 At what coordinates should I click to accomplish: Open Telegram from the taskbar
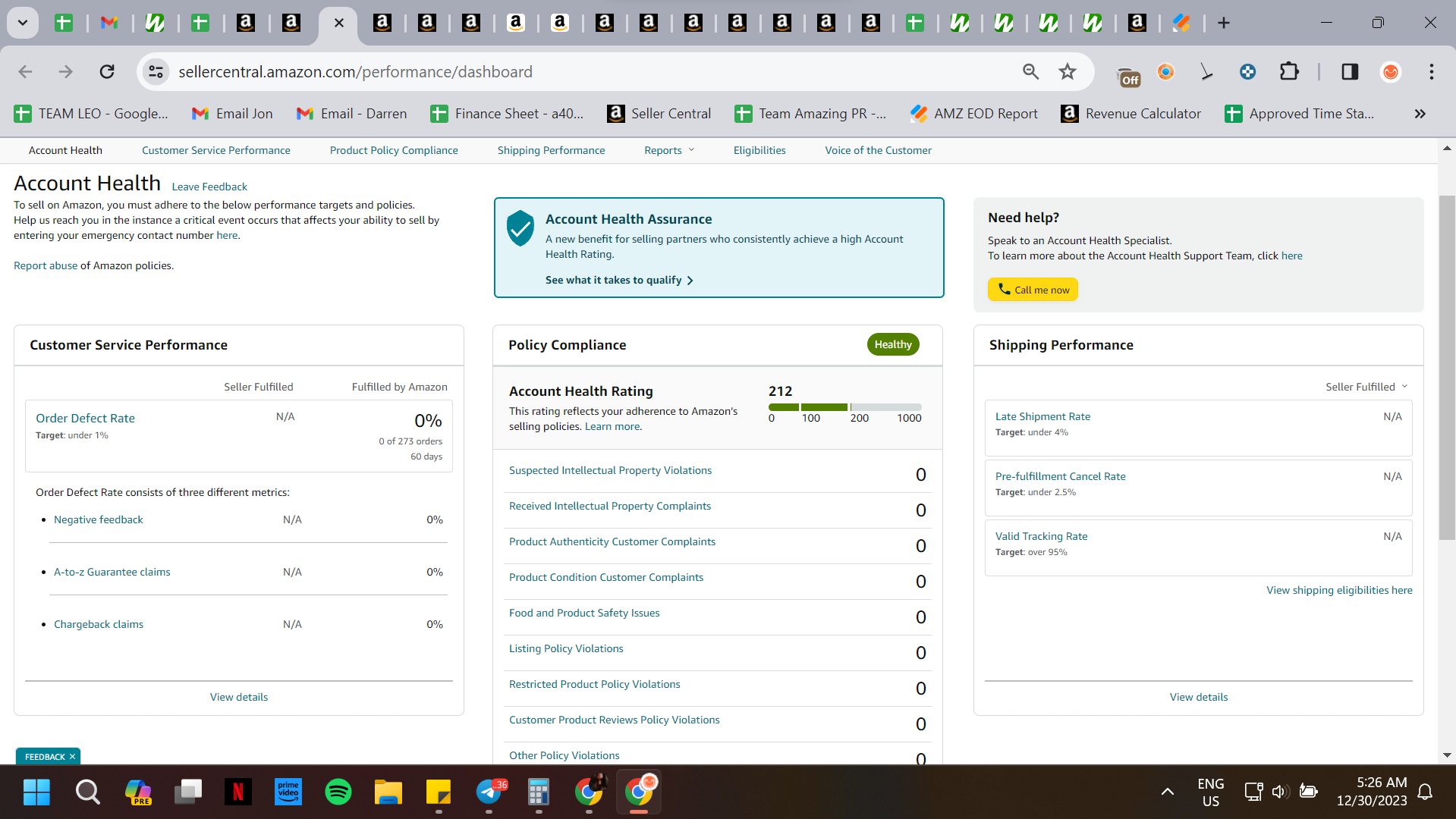pyautogui.click(x=490, y=792)
